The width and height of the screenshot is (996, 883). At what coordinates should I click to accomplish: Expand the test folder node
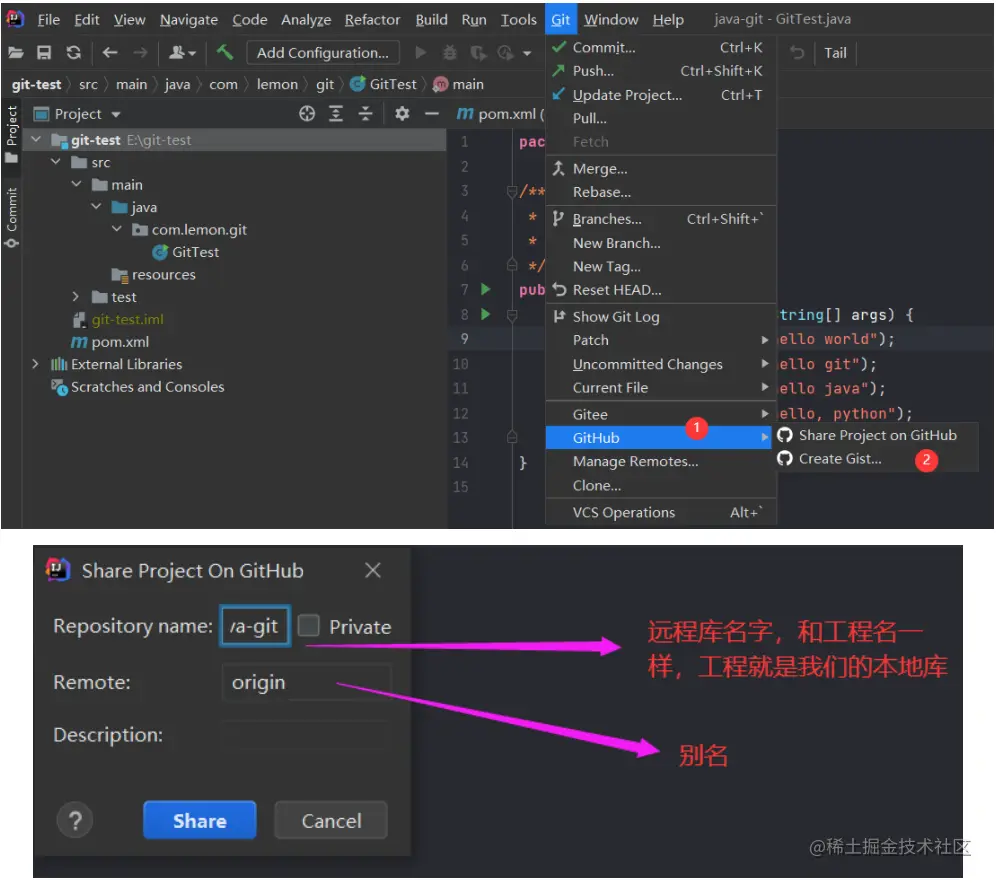tap(76, 297)
